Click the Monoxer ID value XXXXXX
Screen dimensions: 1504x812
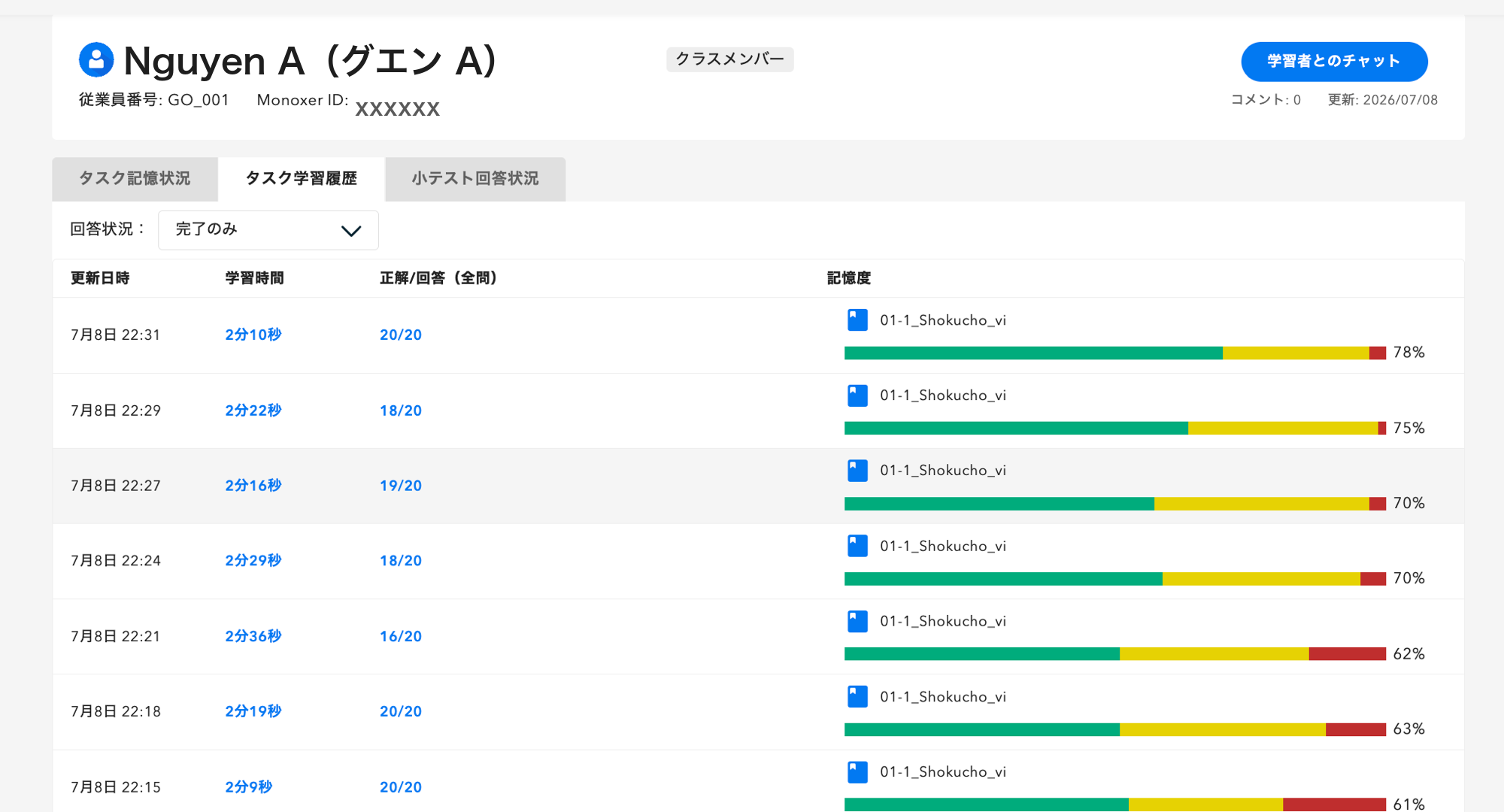click(397, 109)
